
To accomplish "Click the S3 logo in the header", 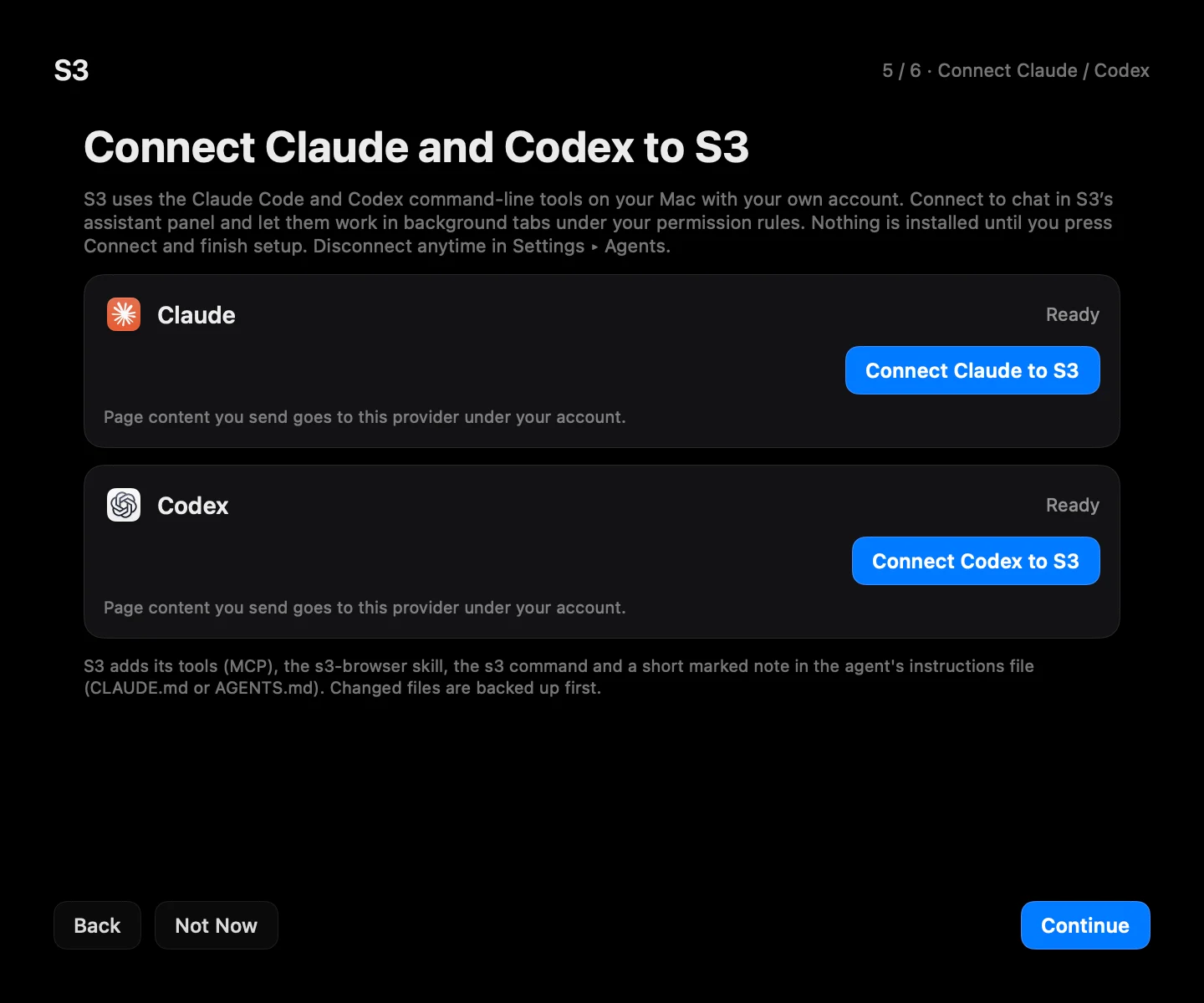I will 71,70.
